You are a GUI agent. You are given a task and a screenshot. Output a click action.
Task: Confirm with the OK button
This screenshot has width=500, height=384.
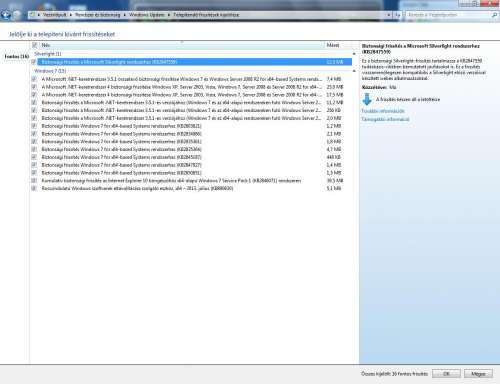tap(446, 374)
